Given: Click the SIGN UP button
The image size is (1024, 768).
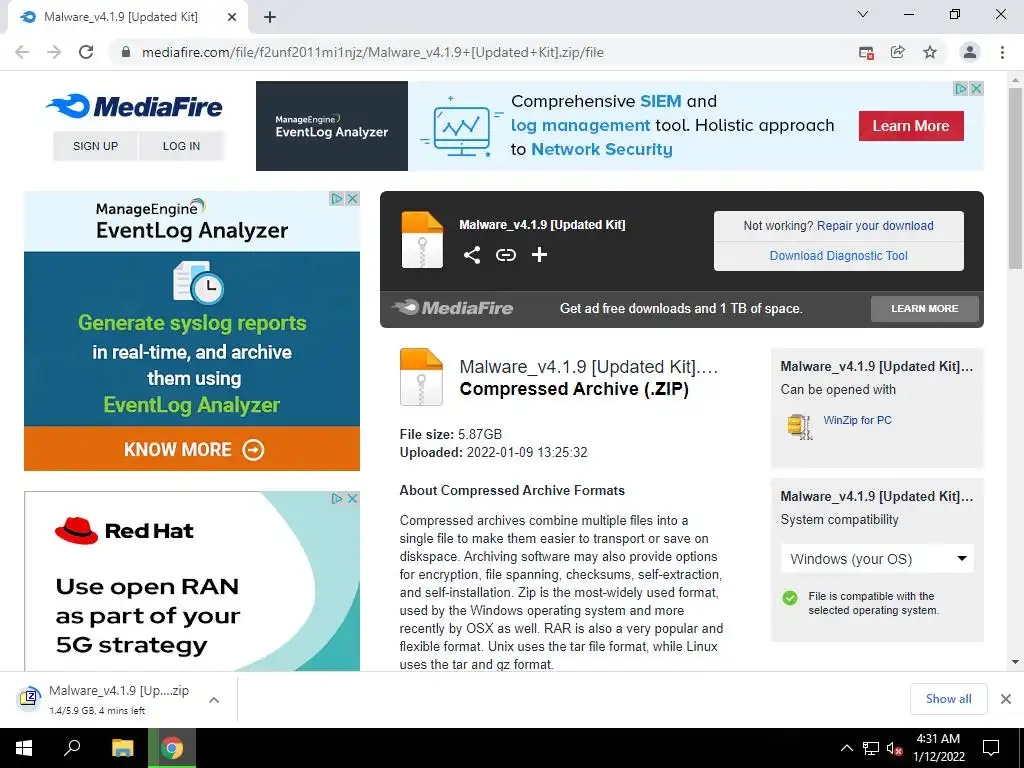Looking at the screenshot, I should [x=95, y=146].
